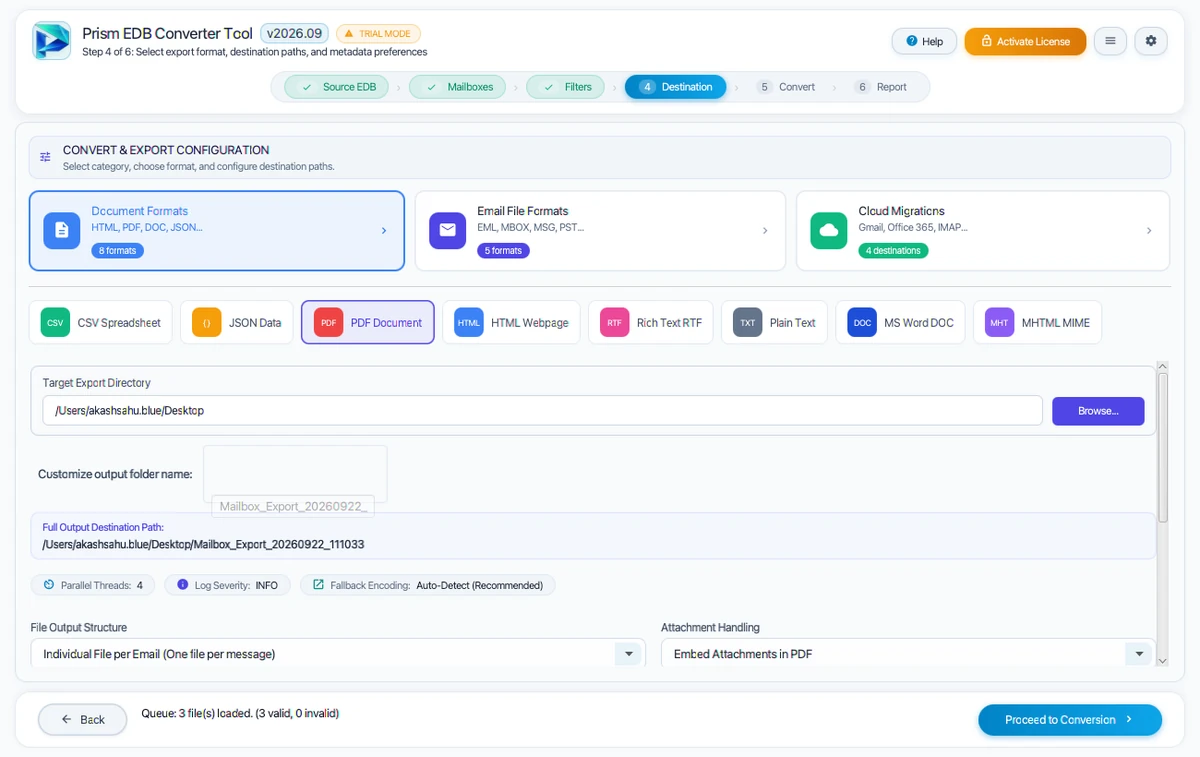This screenshot has width=1200, height=757.
Task: Expand the Cloud Migrations card chevron
Action: tap(1149, 231)
